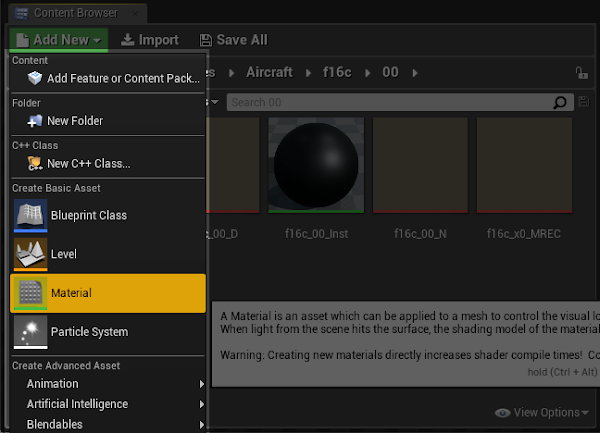This screenshot has width=600, height=433.
Task: Select Blueprint Class basic asset
Action: [x=108, y=215]
